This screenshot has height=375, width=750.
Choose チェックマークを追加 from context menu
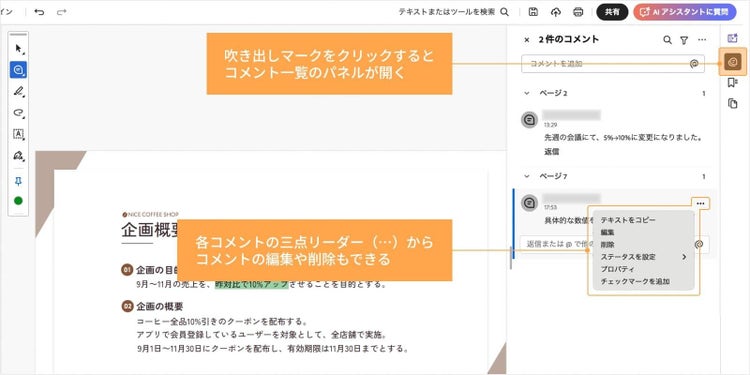click(635, 281)
